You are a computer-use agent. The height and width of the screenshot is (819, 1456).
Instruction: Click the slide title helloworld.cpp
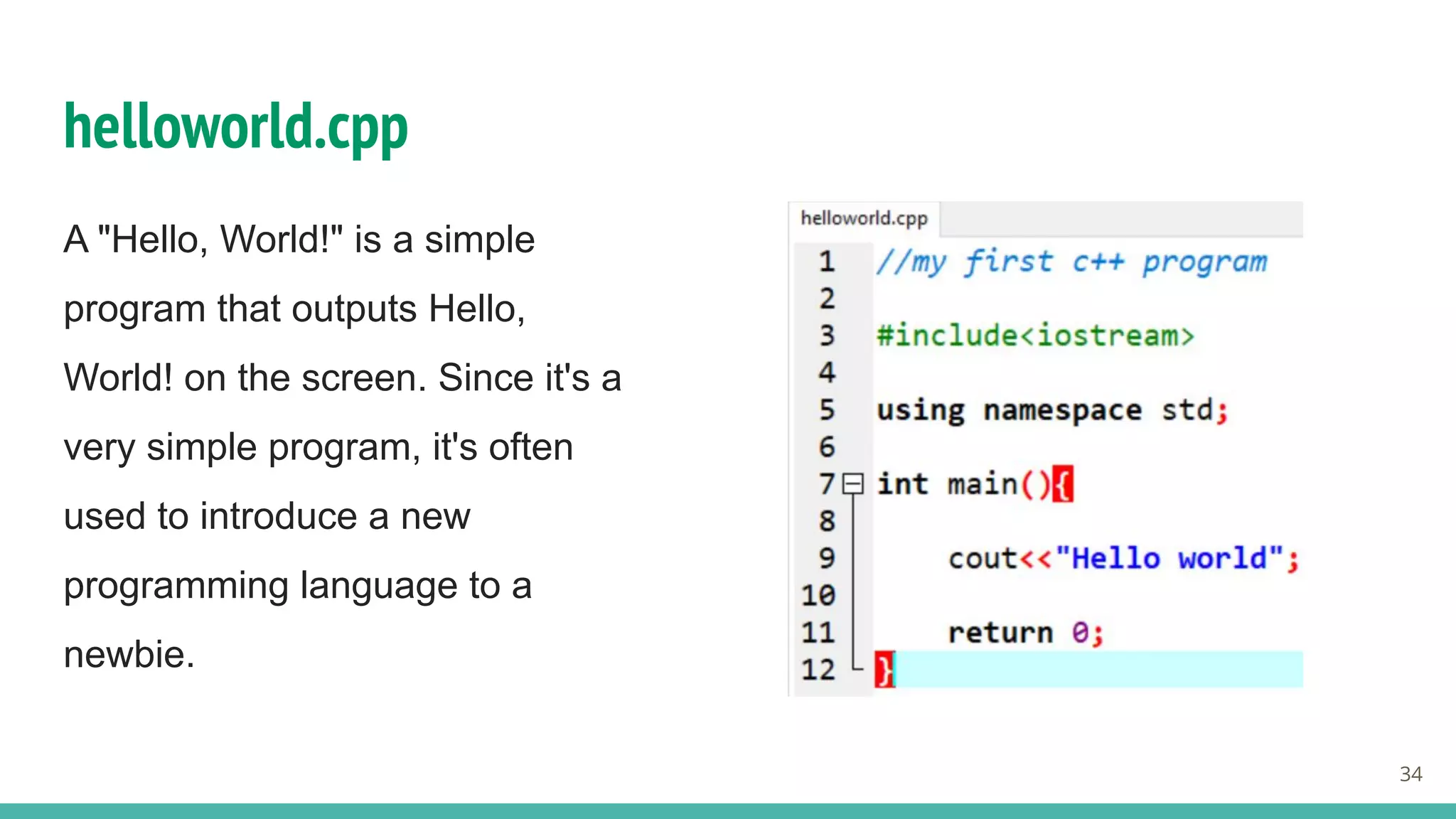tap(236, 127)
